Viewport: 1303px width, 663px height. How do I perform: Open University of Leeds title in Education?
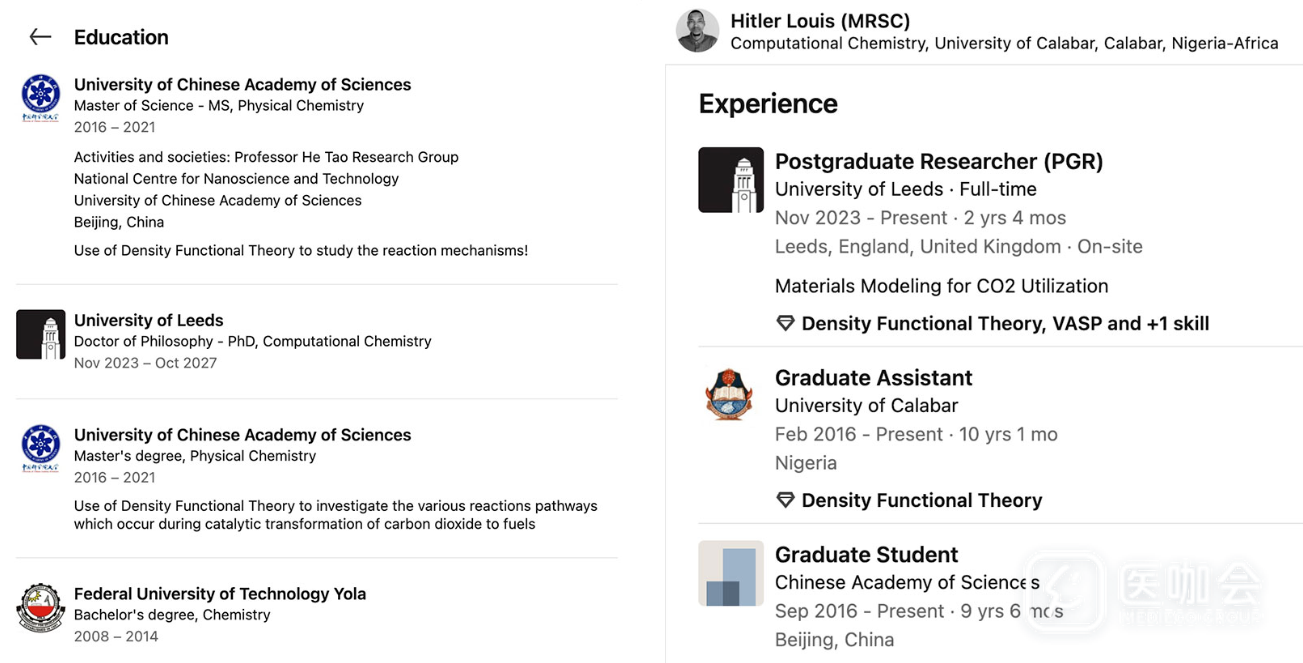tap(148, 320)
